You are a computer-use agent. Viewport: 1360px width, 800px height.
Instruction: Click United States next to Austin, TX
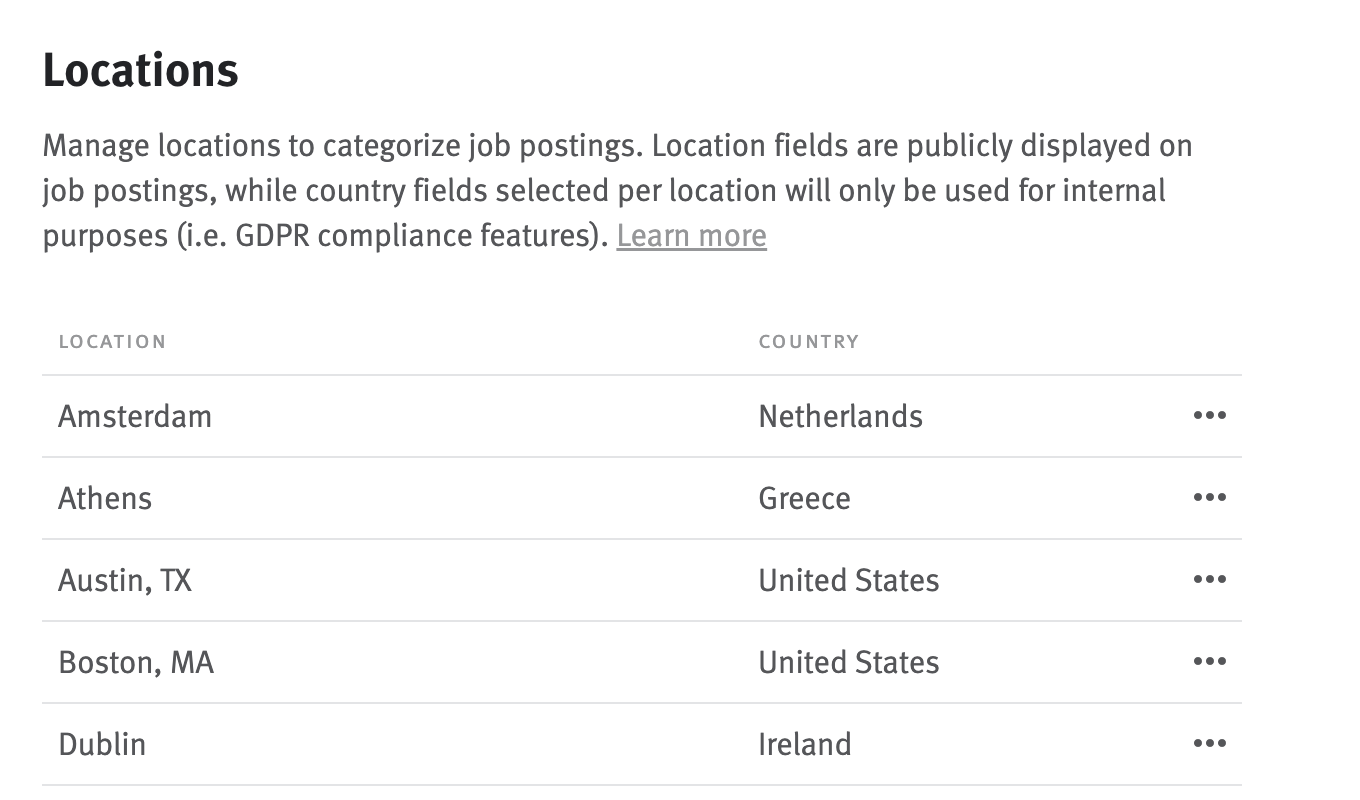[848, 580]
